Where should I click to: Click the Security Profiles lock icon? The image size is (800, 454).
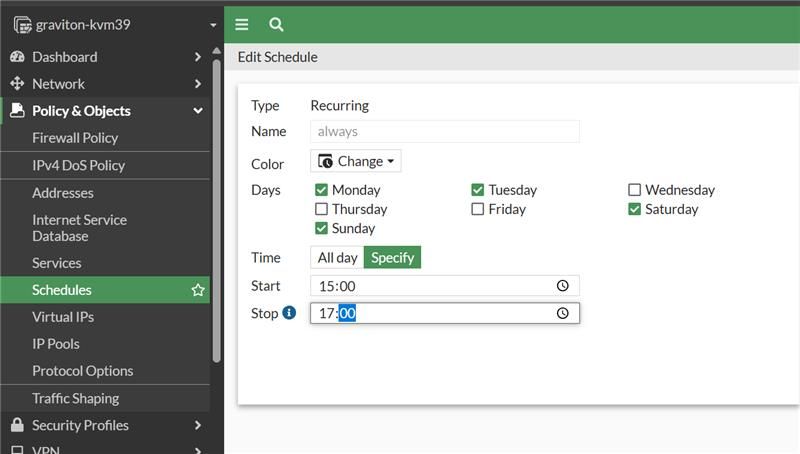(17, 425)
